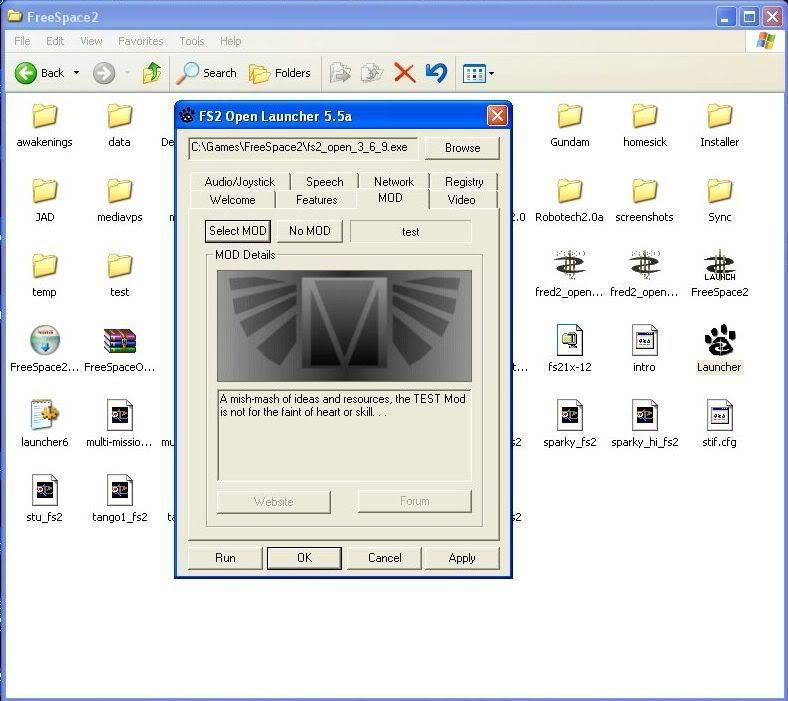Viewport: 788px width, 701px height.
Task: Click the Undo toolbar icon
Action: tap(436, 73)
